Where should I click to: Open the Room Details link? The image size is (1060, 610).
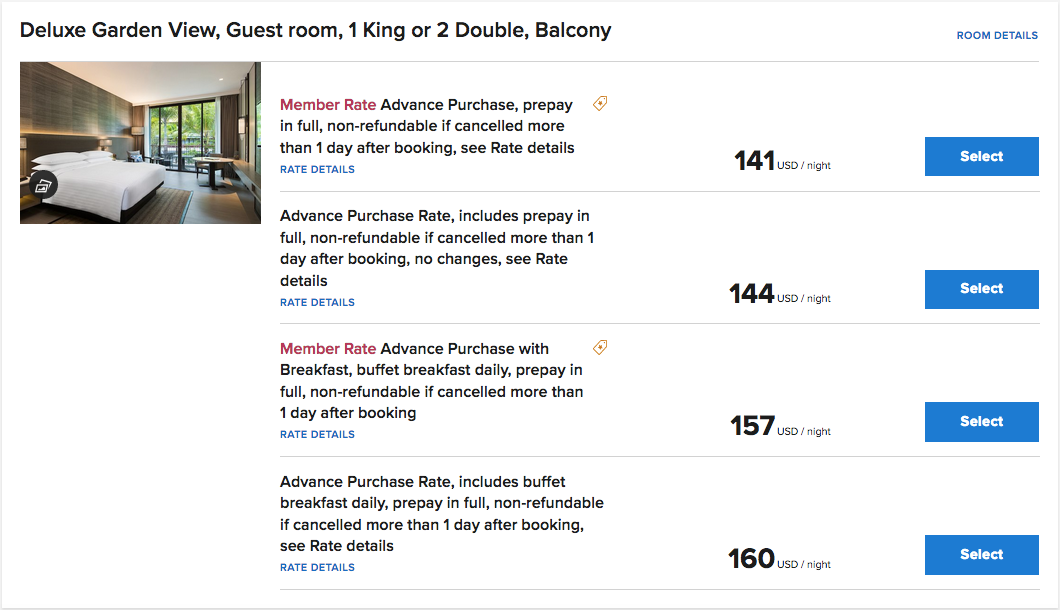click(997, 35)
